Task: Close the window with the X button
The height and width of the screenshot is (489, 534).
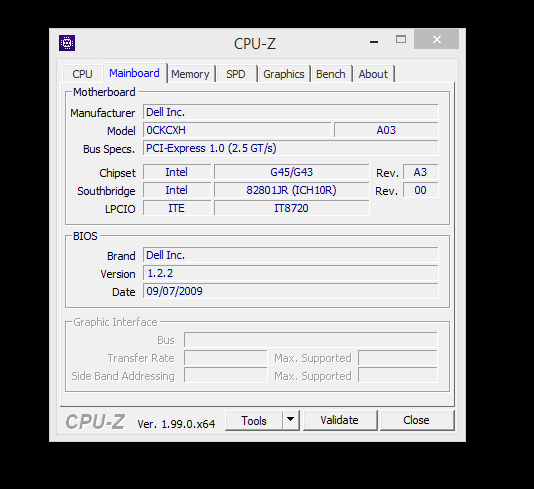Action: (x=437, y=40)
